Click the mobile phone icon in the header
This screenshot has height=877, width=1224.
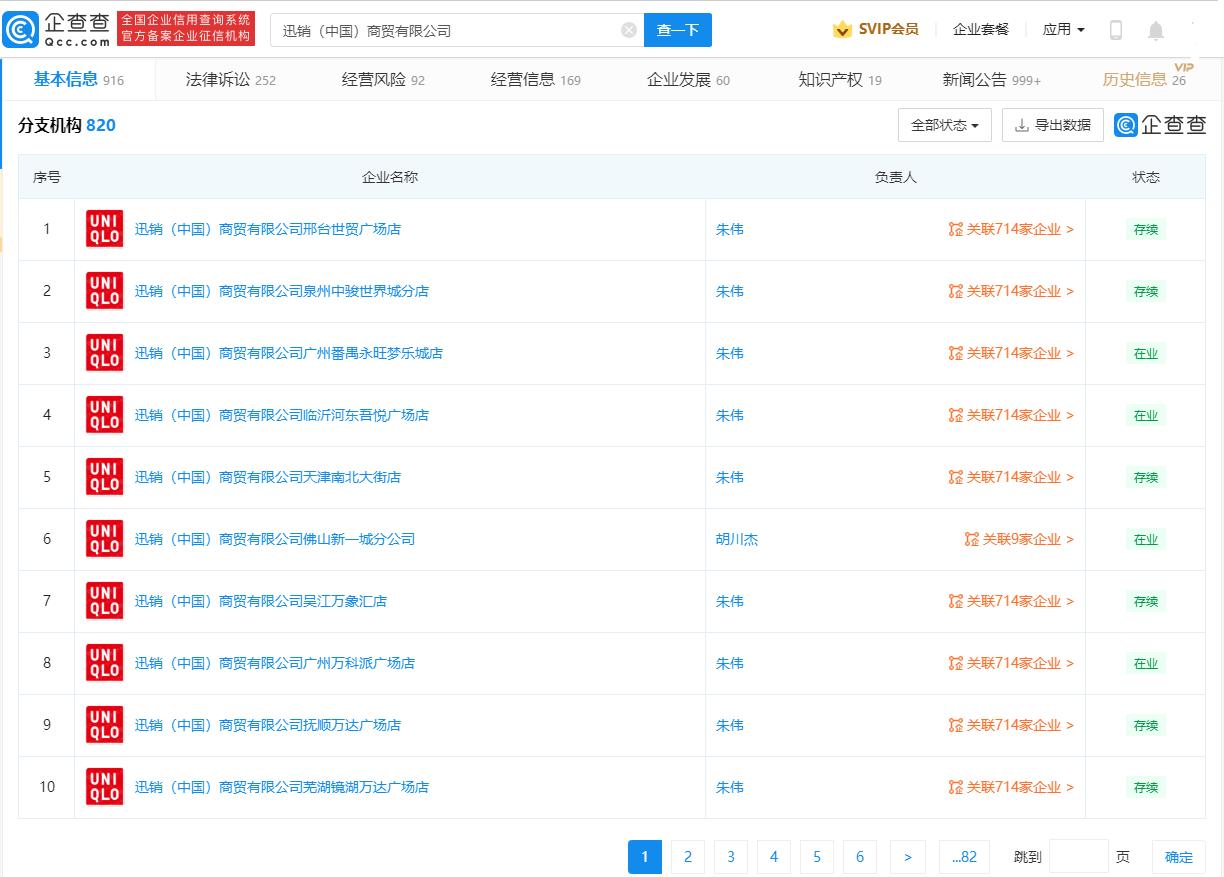(x=1115, y=29)
